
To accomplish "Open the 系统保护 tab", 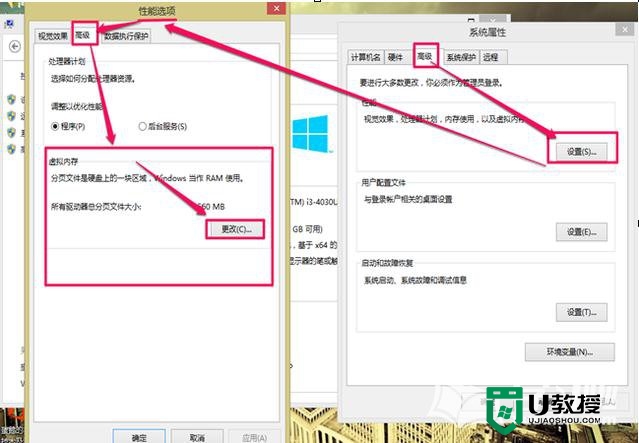I will click(461, 57).
